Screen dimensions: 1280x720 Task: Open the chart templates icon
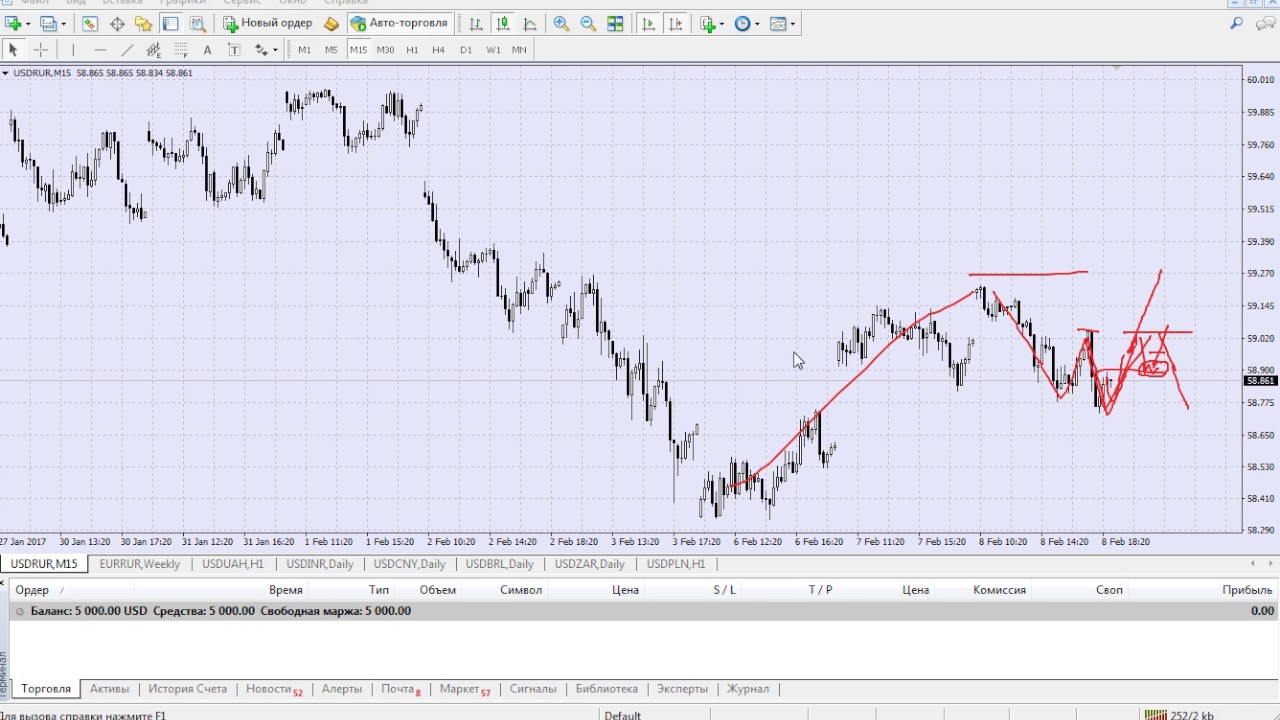(x=778, y=23)
